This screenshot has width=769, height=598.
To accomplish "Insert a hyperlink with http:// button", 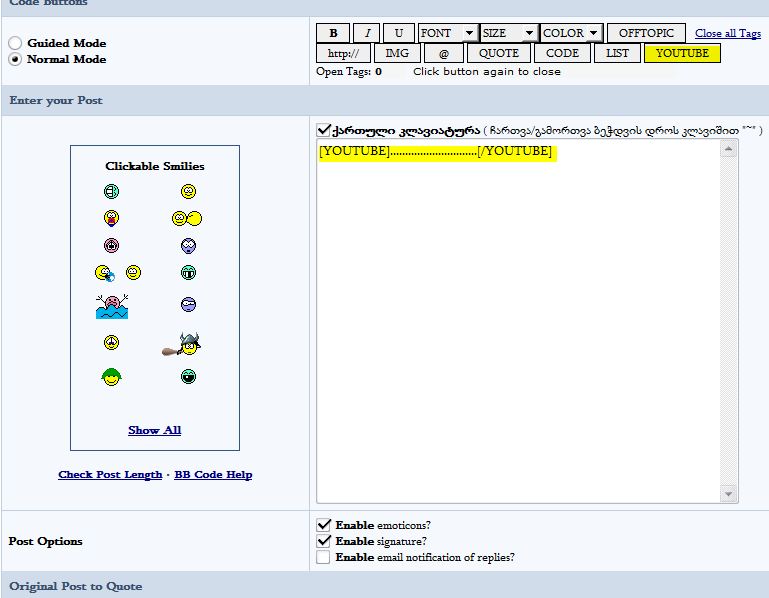I will [x=343, y=53].
